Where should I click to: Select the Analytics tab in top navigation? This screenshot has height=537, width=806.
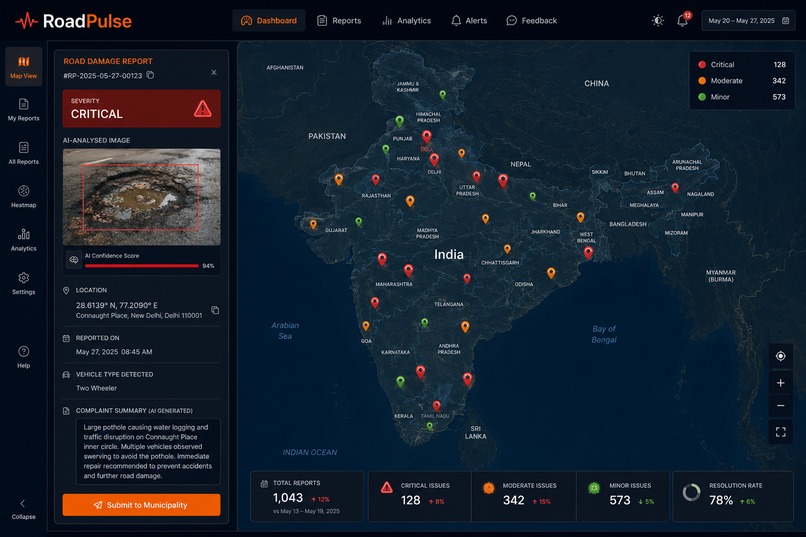pyautogui.click(x=407, y=21)
